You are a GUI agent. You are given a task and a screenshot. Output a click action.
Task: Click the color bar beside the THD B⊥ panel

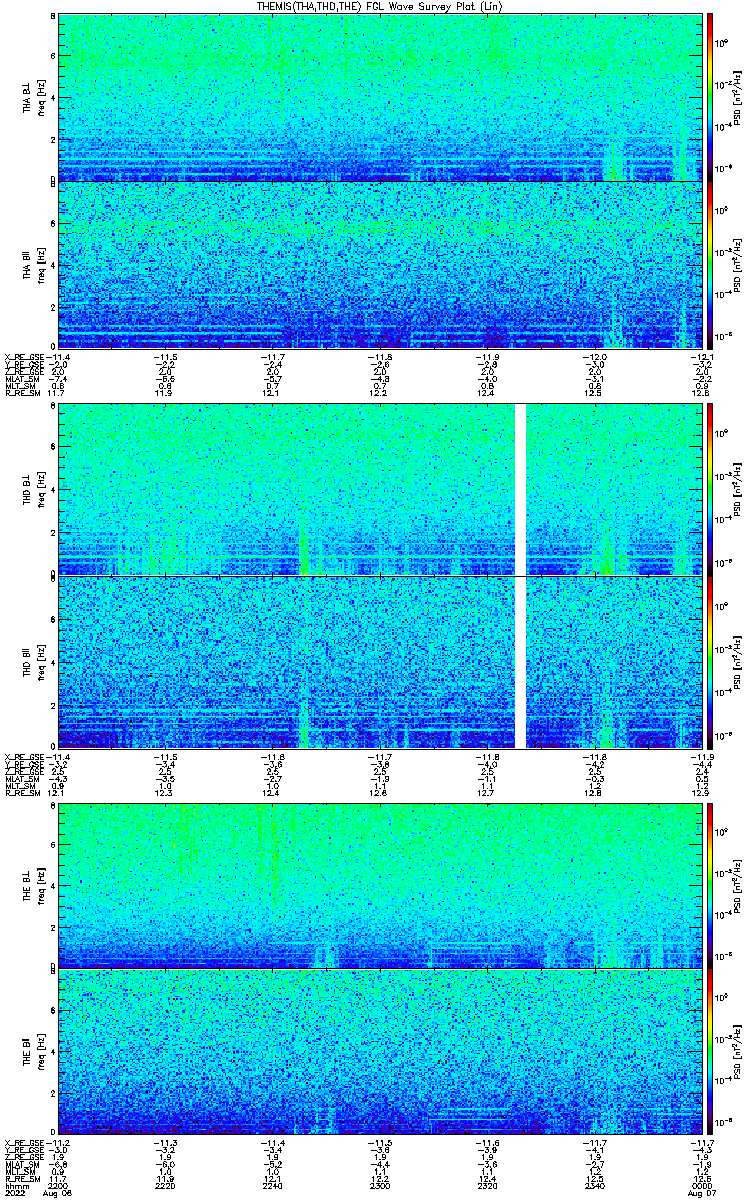pyautogui.click(x=709, y=489)
